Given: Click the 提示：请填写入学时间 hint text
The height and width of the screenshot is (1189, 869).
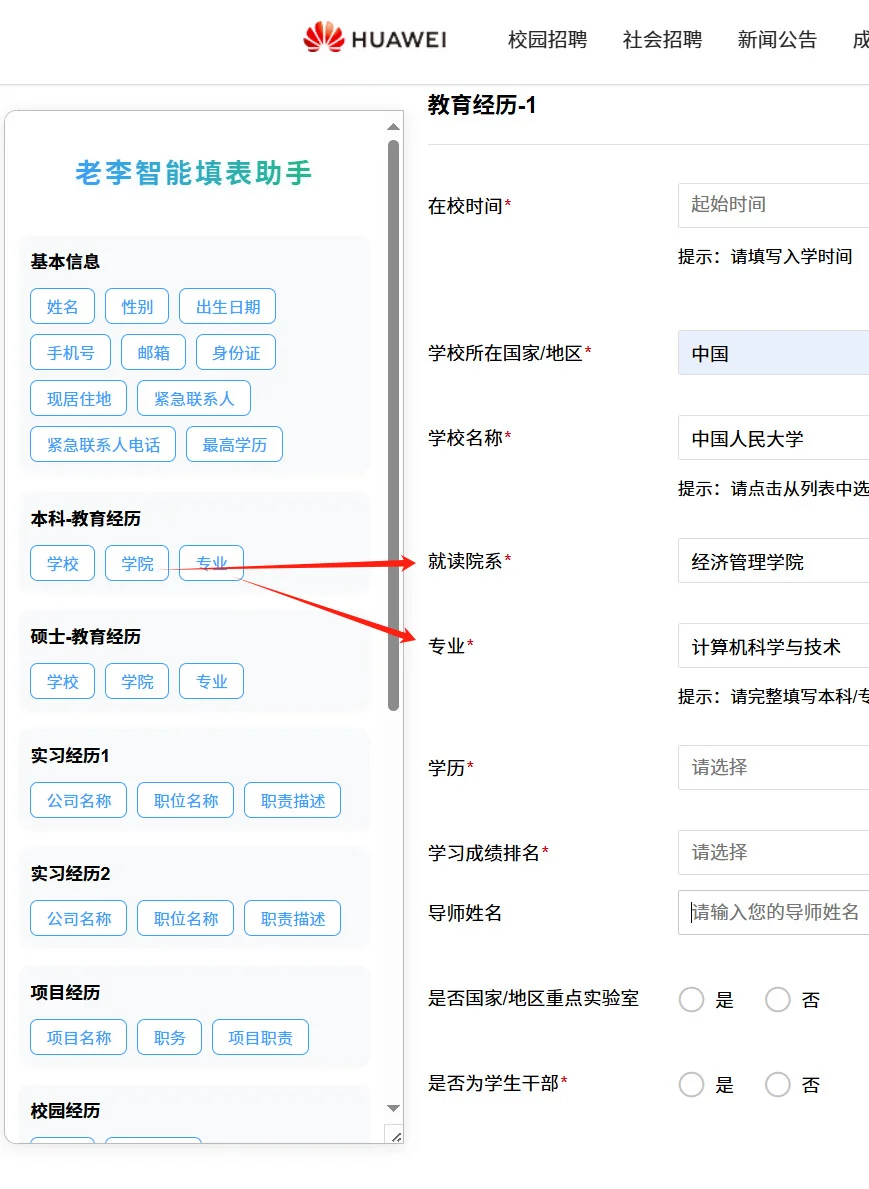Looking at the screenshot, I should point(765,256).
